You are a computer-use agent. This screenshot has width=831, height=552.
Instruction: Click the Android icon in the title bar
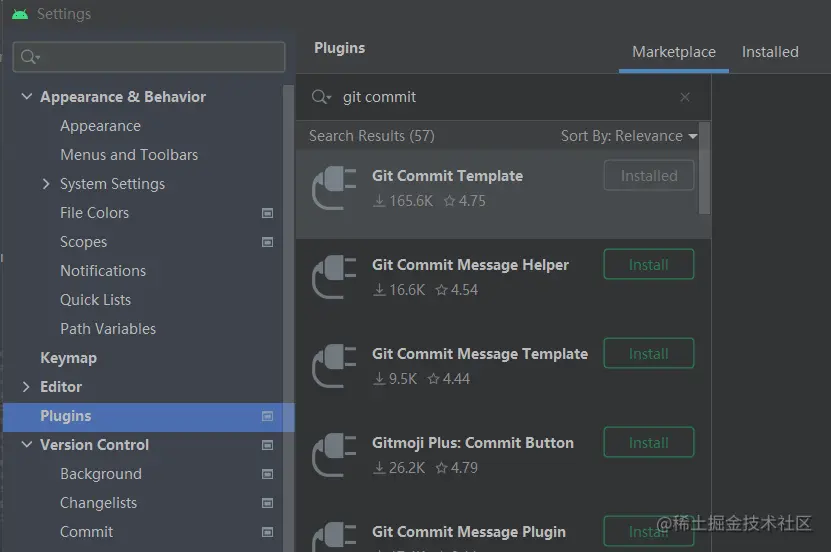coord(20,14)
